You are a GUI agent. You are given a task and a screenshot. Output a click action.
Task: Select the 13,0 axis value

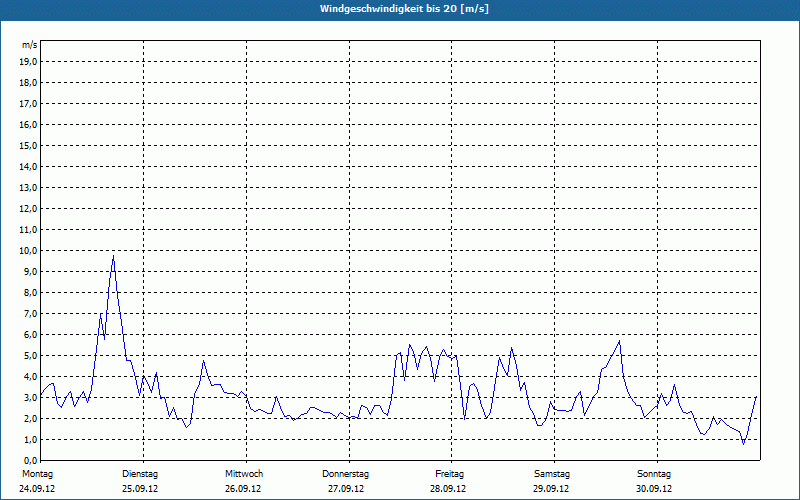[x=29, y=187]
